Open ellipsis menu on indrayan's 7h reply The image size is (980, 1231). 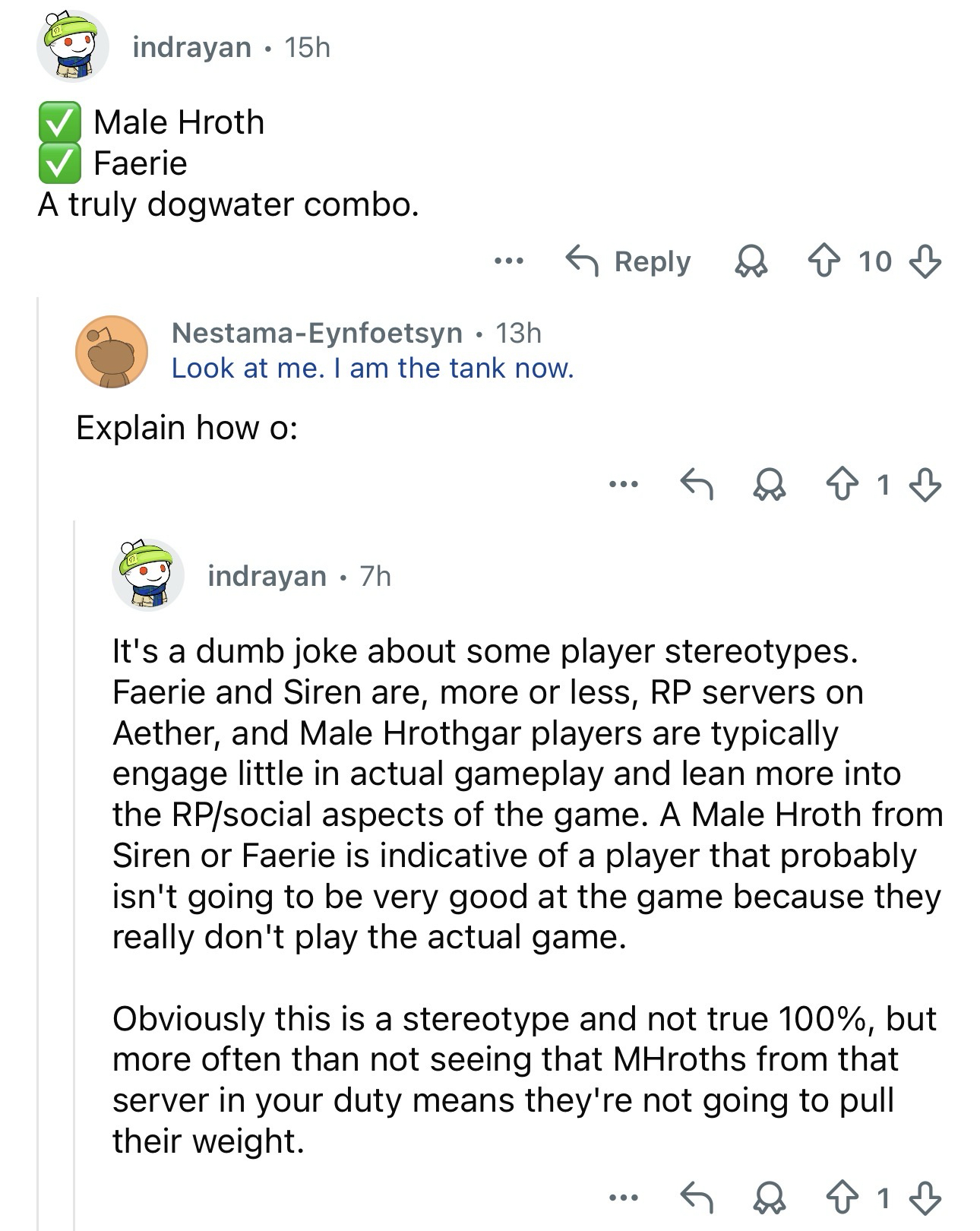pyautogui.click(x=623, y=1198)
